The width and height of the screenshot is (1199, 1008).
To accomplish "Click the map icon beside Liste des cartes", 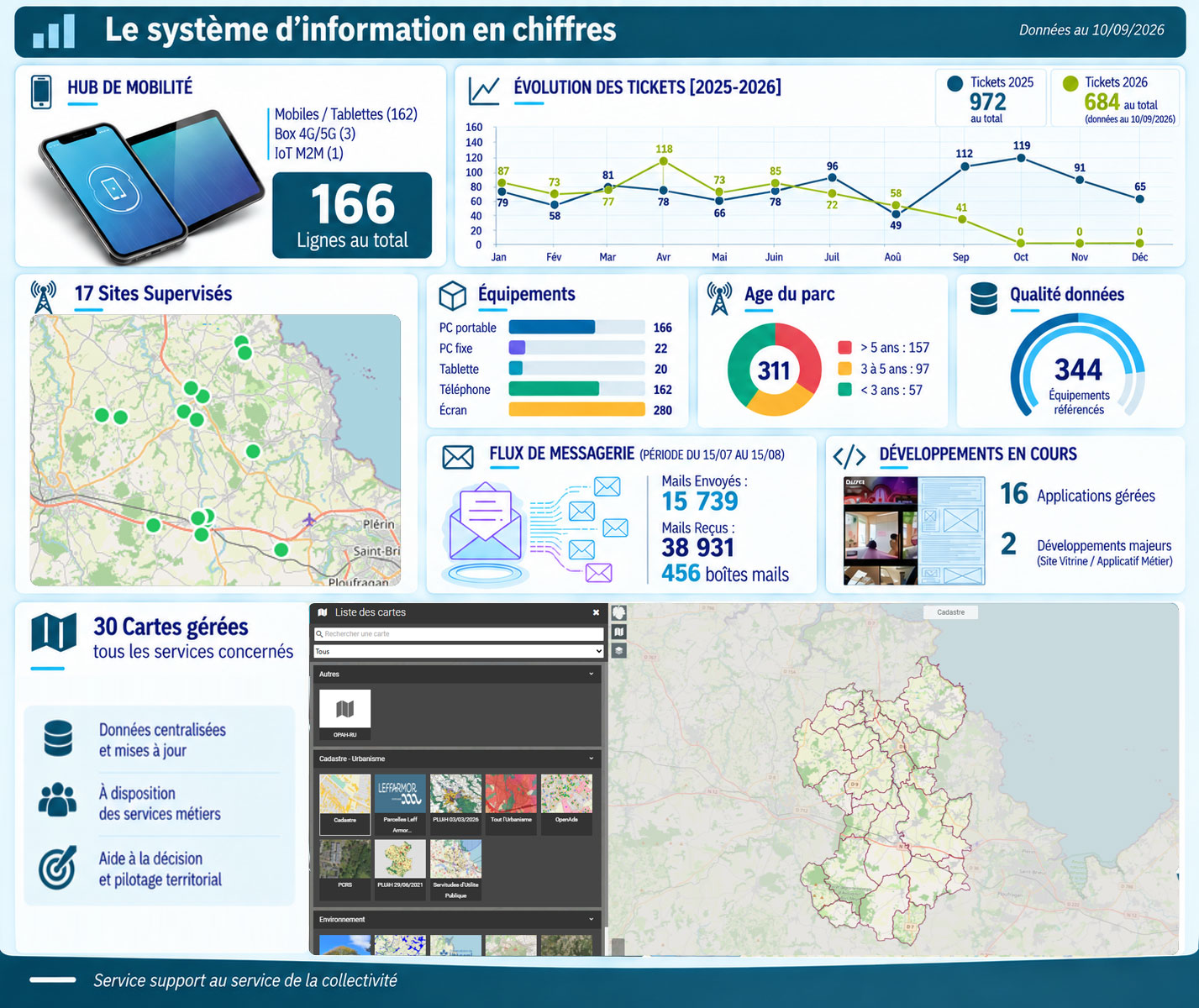I will click(x=323, y=612).
